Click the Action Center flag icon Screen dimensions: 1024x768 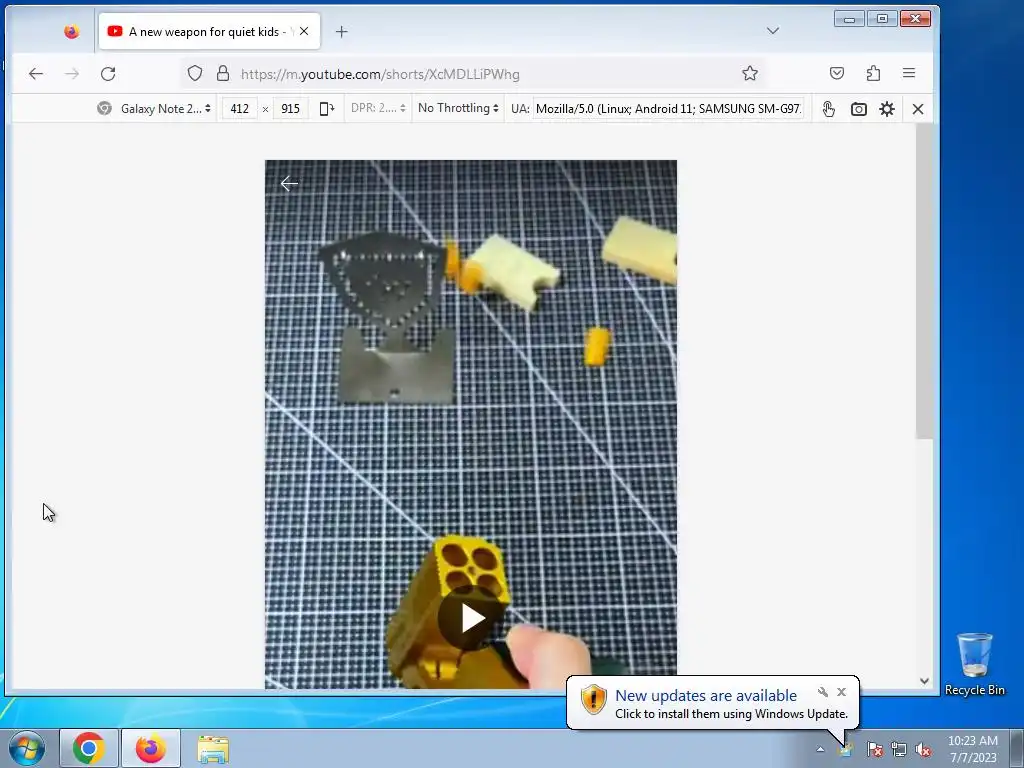click(875, 749)
